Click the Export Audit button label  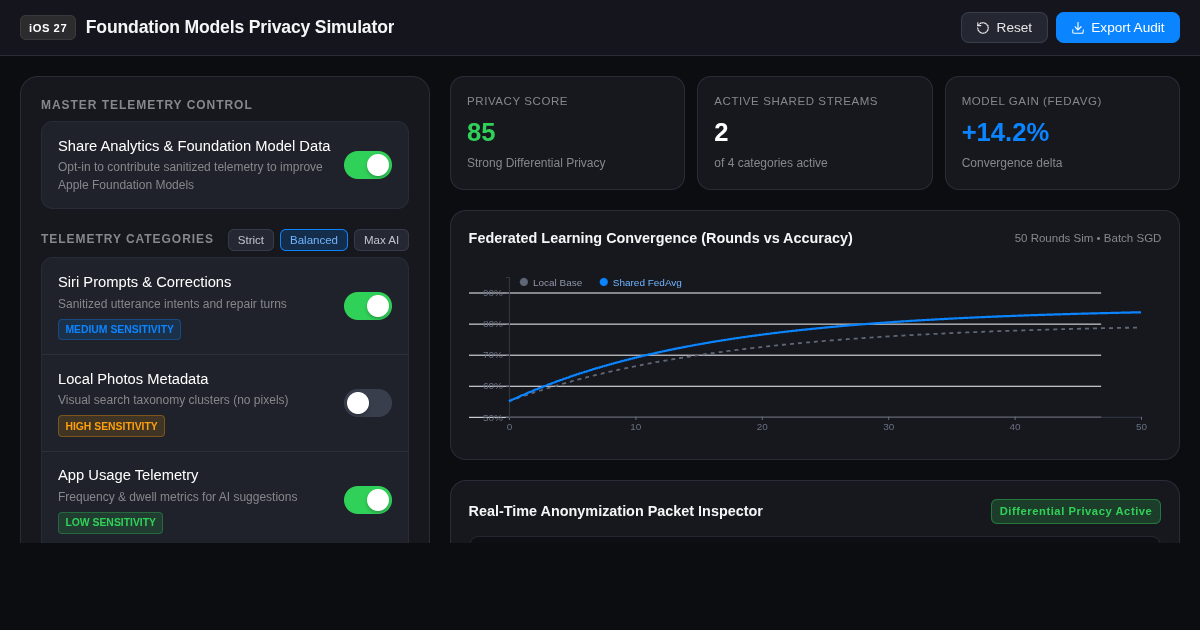click(1128, 28)
